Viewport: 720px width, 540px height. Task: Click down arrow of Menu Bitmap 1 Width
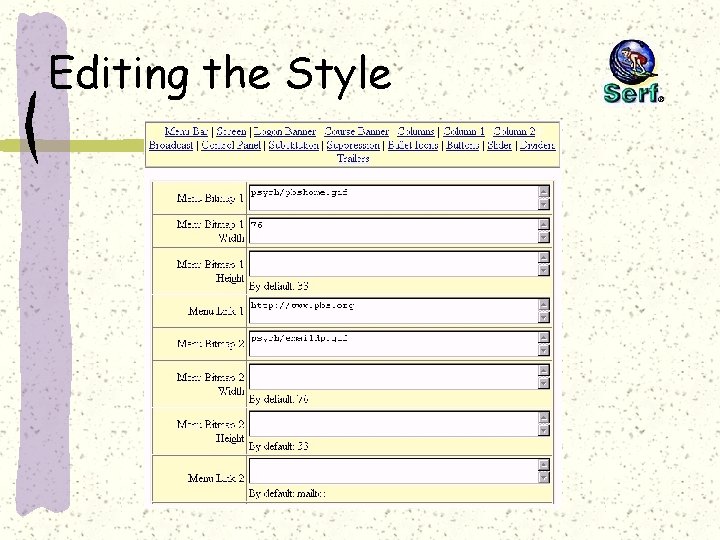544,237
